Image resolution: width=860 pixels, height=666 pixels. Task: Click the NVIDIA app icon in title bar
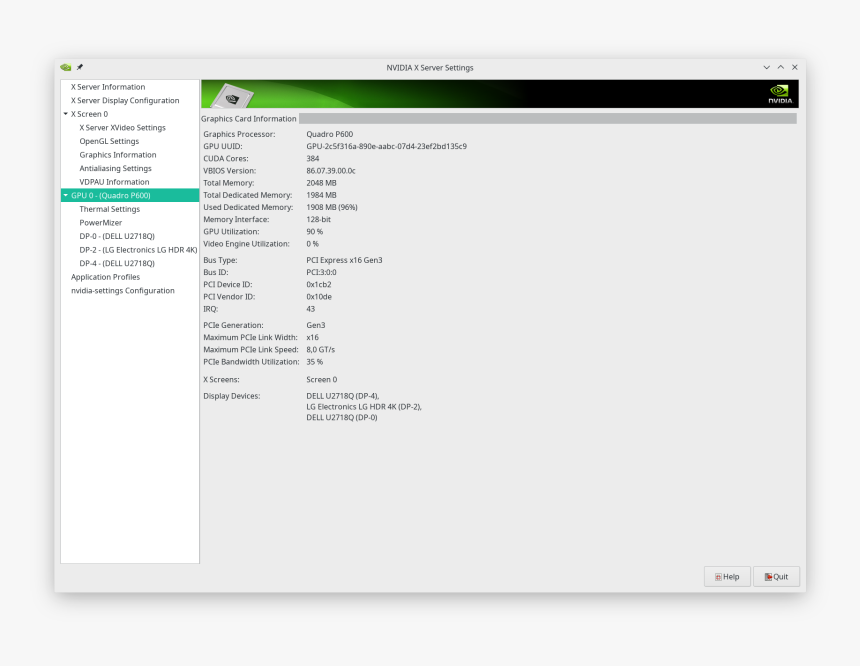coord(66,67)
